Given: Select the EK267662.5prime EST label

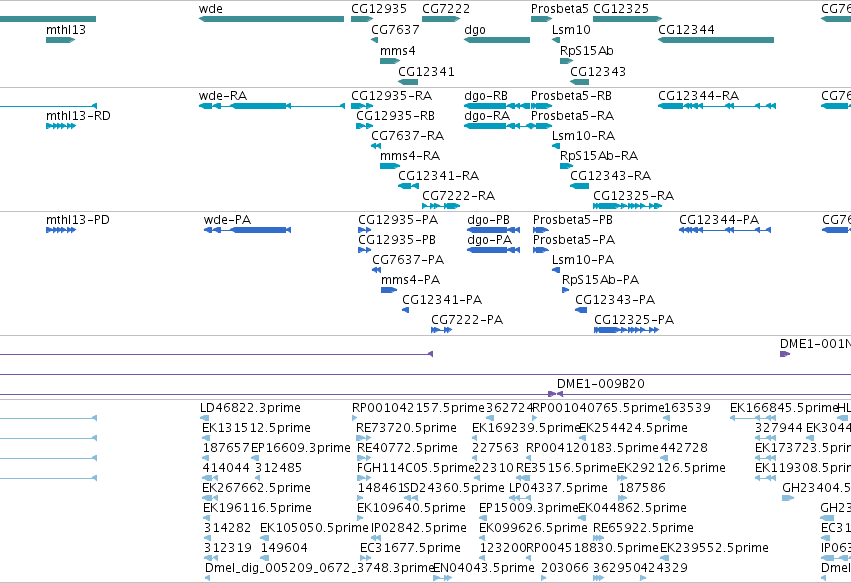Looking at the screenshot, I should point(256,488).
